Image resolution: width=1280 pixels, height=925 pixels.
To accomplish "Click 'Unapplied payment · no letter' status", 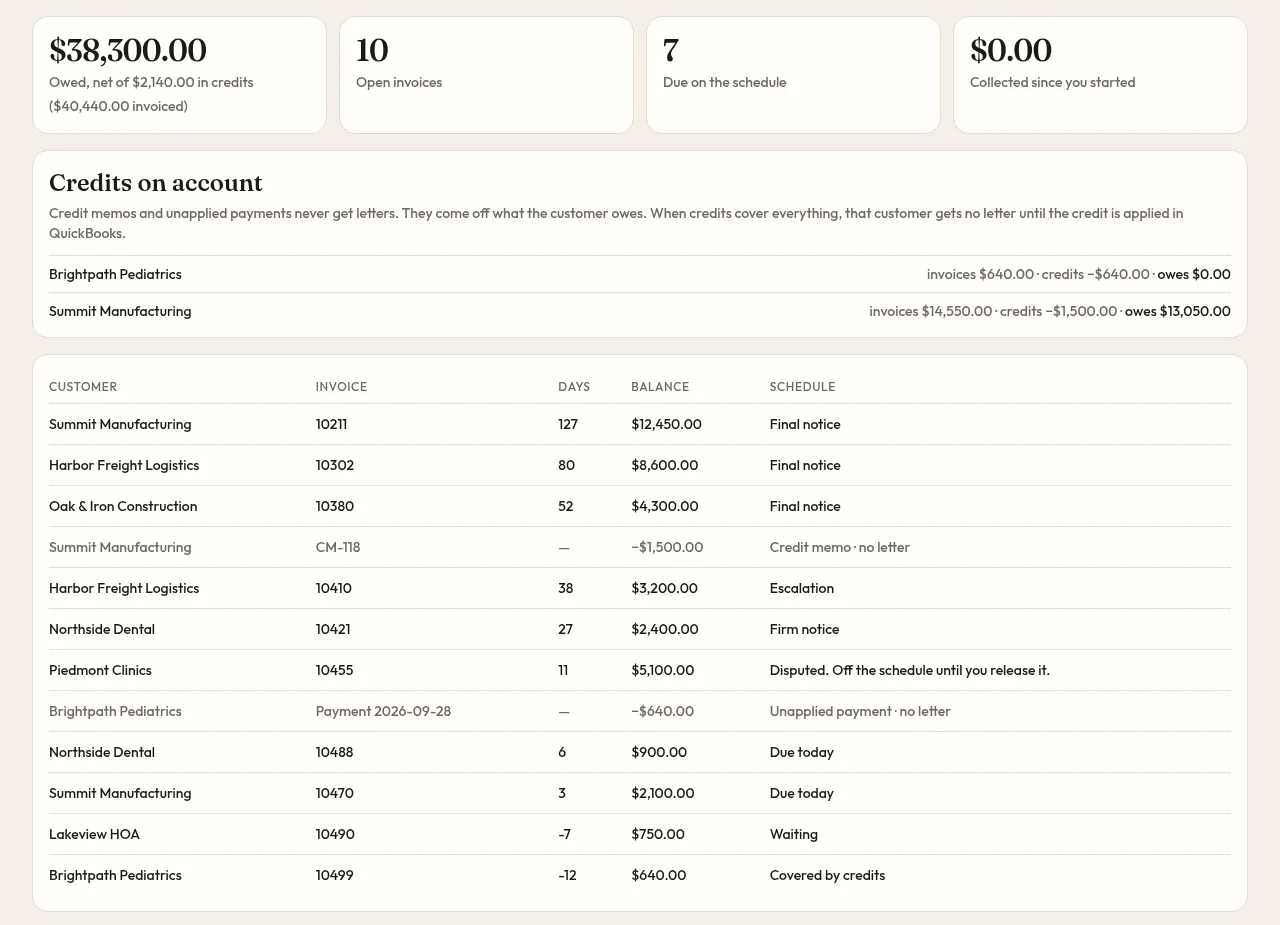I will 860,711.
